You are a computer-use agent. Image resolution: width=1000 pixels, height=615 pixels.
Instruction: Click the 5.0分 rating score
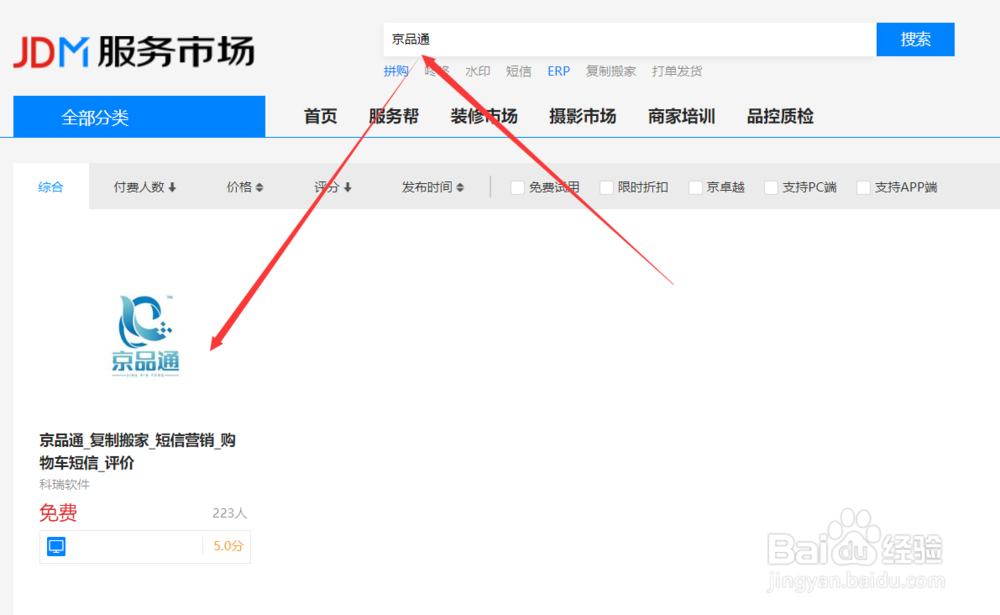point(228,546)
